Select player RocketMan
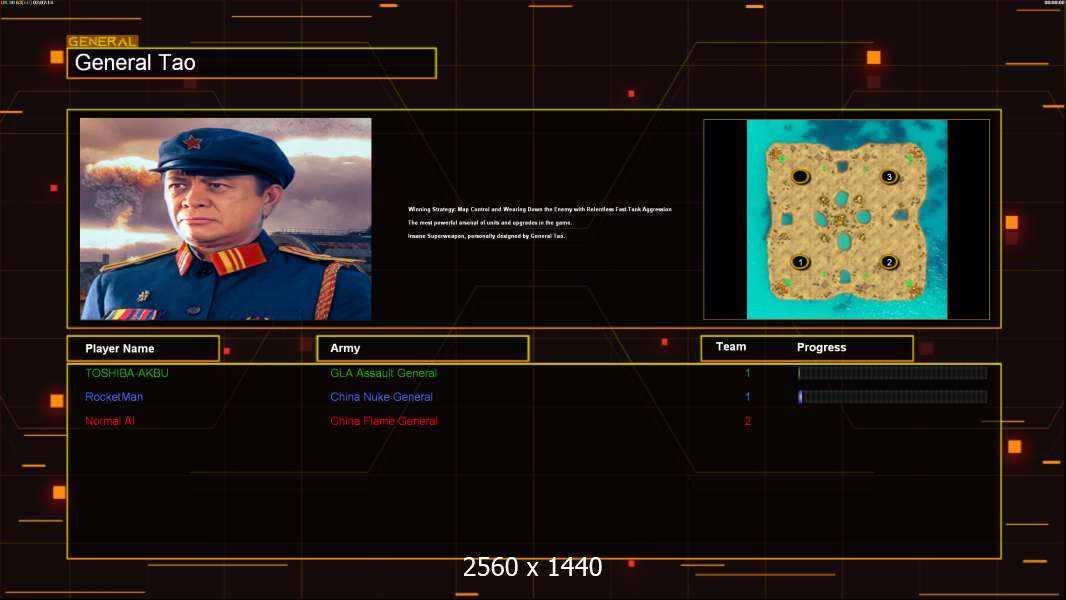 114,397
